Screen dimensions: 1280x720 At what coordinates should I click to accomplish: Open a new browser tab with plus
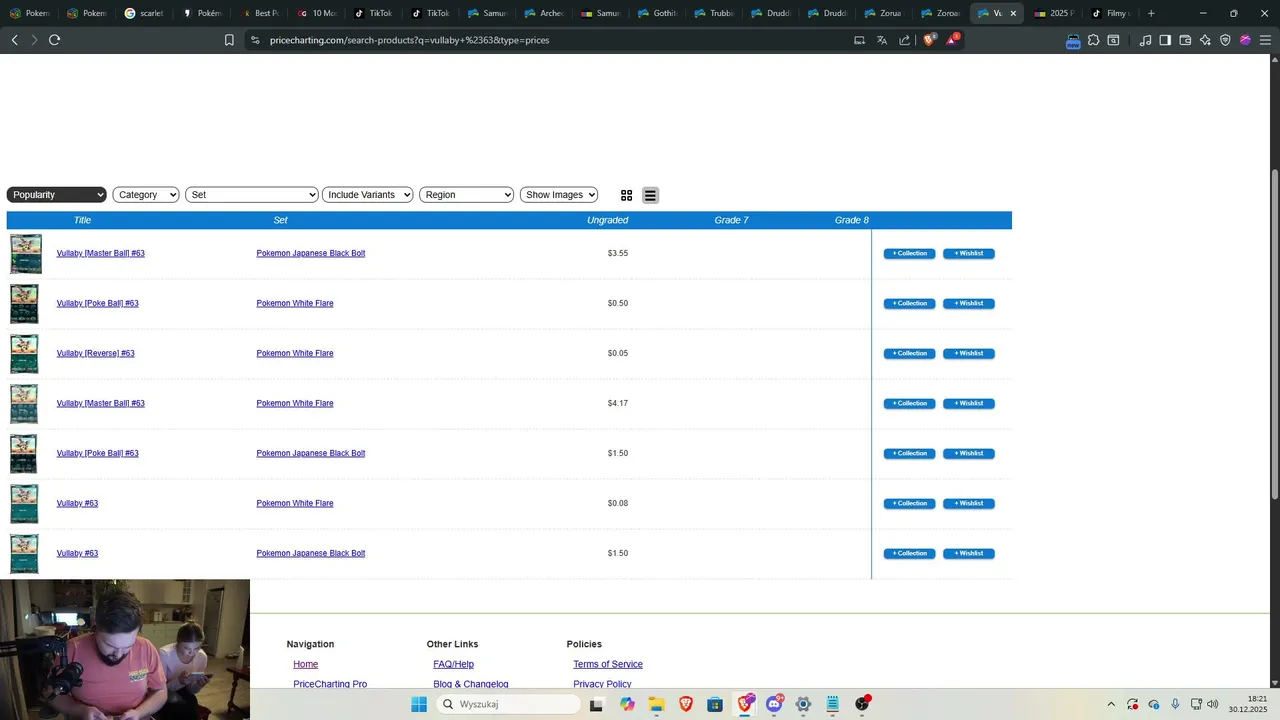[x=1151, y=13]
